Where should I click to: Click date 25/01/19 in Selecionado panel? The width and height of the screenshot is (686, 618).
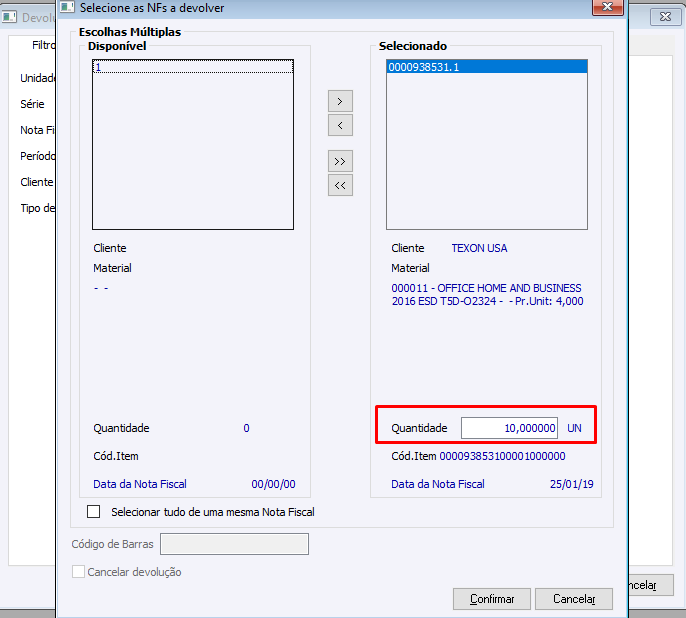click(571, 484)
